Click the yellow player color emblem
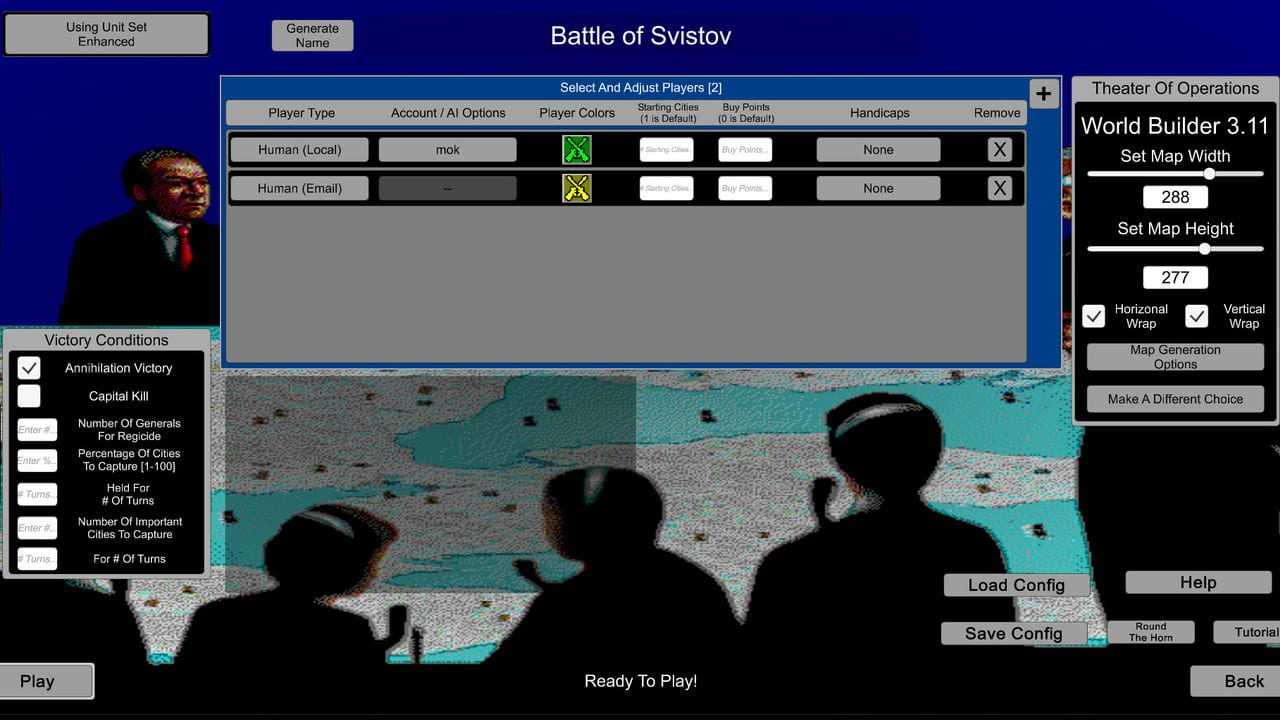Viewport: 1280px width, 720px height. click(x=577, y=188)
